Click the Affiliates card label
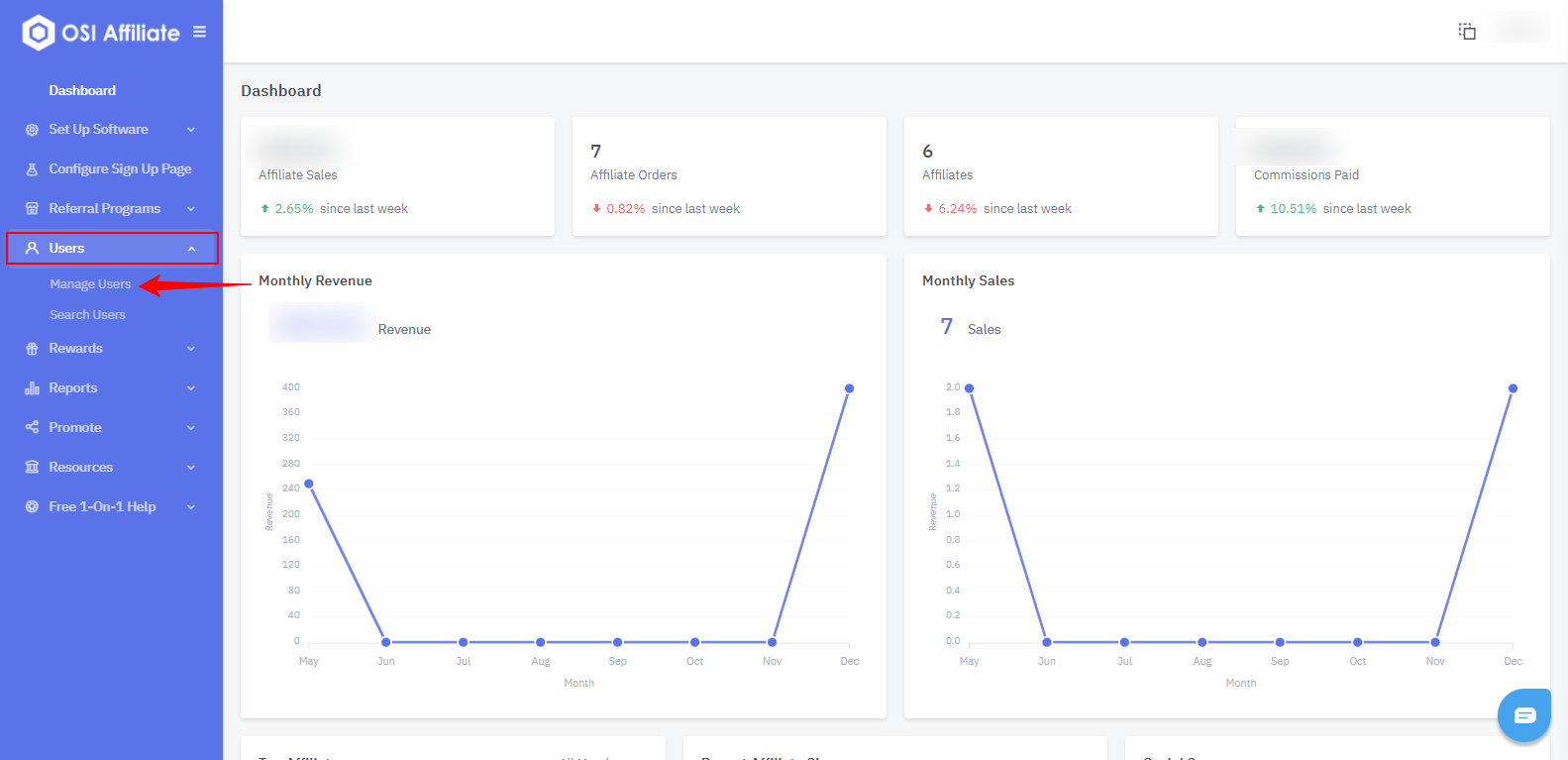1568x760 pixels. [947, 175]
